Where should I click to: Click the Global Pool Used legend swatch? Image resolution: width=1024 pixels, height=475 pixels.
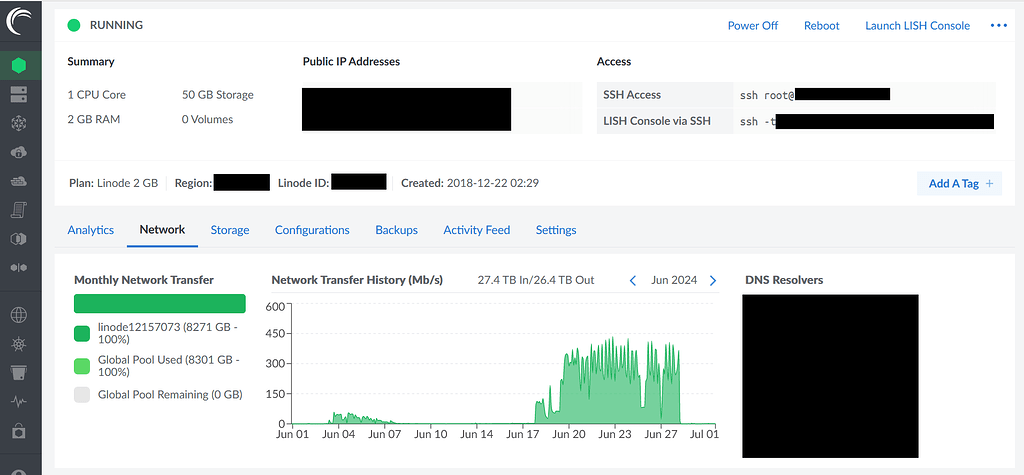[x=82, y=364]
